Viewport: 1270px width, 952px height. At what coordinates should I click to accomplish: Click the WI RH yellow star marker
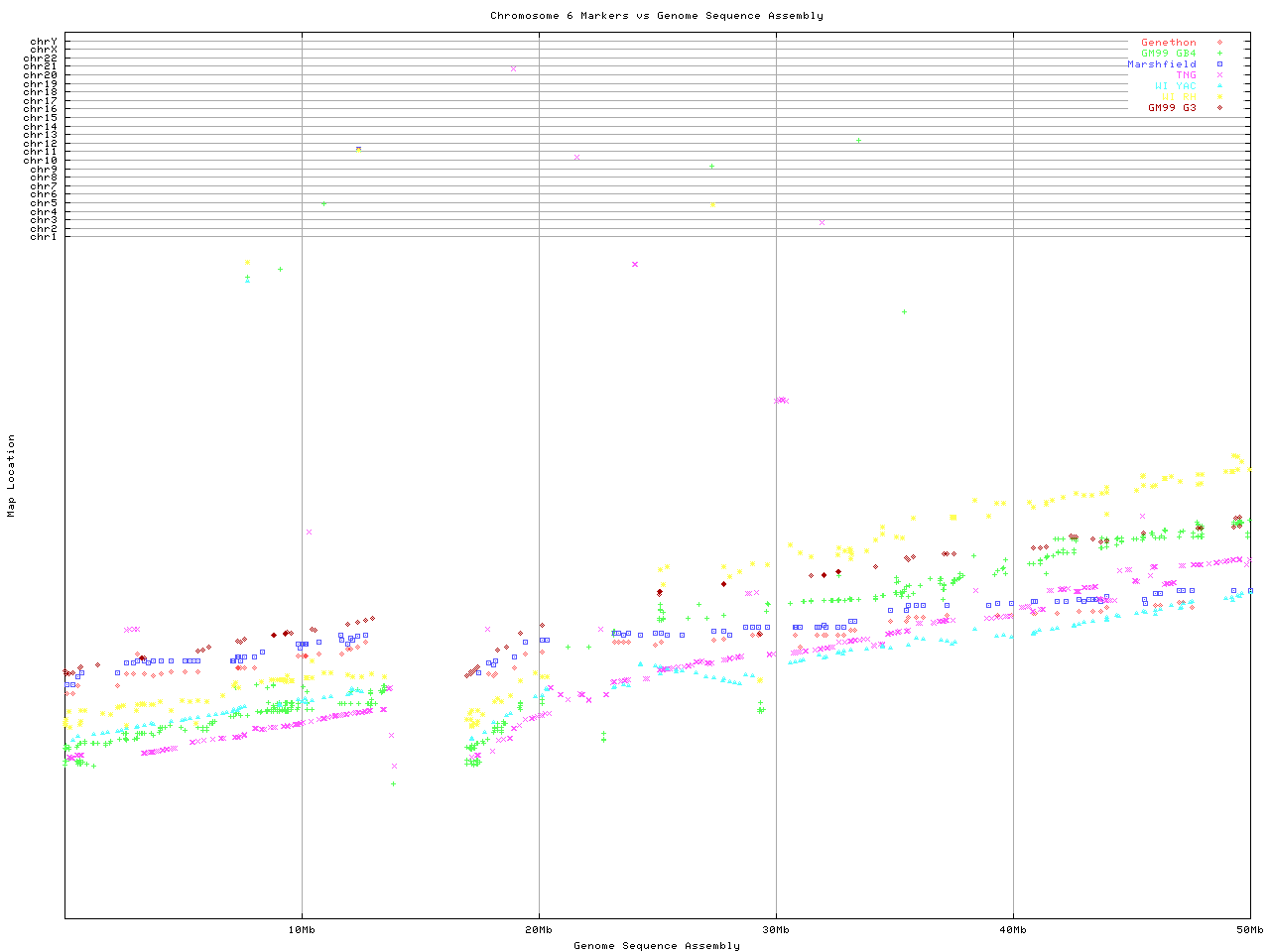pyautogui.click(x=1219, y=97)
